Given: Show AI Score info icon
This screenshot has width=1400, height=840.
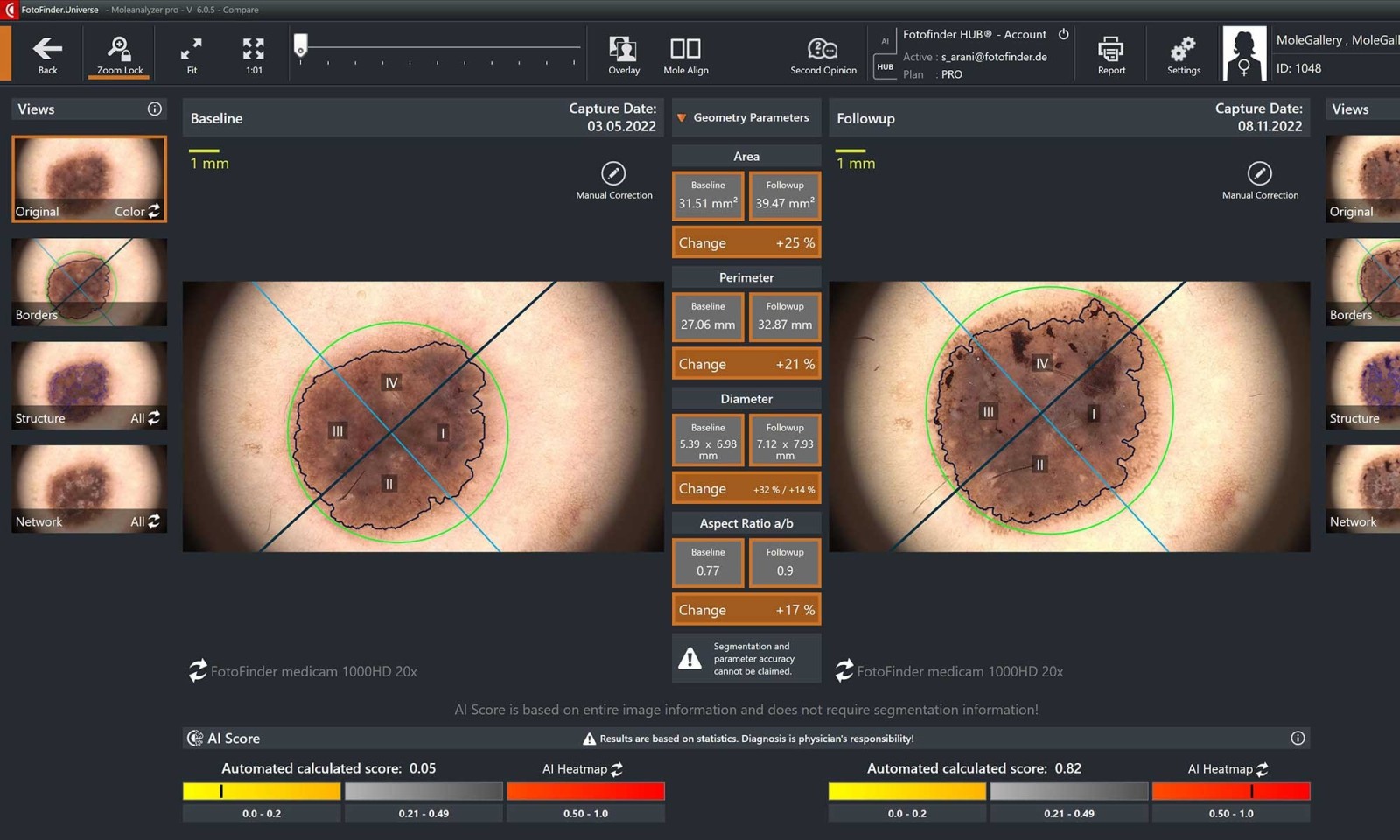Looking at the screenshot, I should [1298, 738].
